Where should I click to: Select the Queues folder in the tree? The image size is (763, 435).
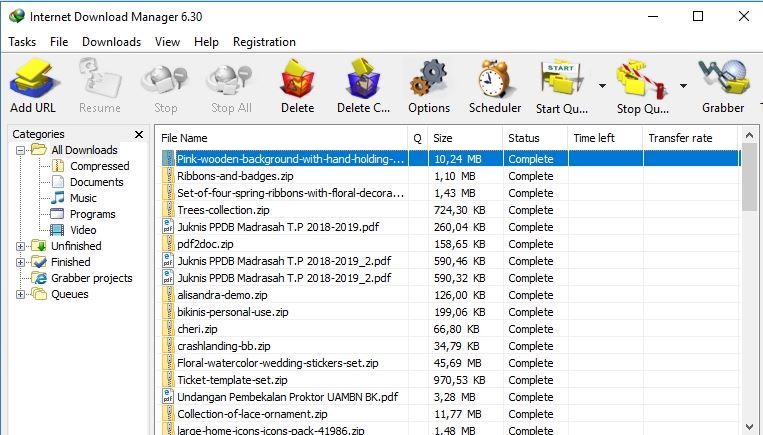tap(70, 294)
